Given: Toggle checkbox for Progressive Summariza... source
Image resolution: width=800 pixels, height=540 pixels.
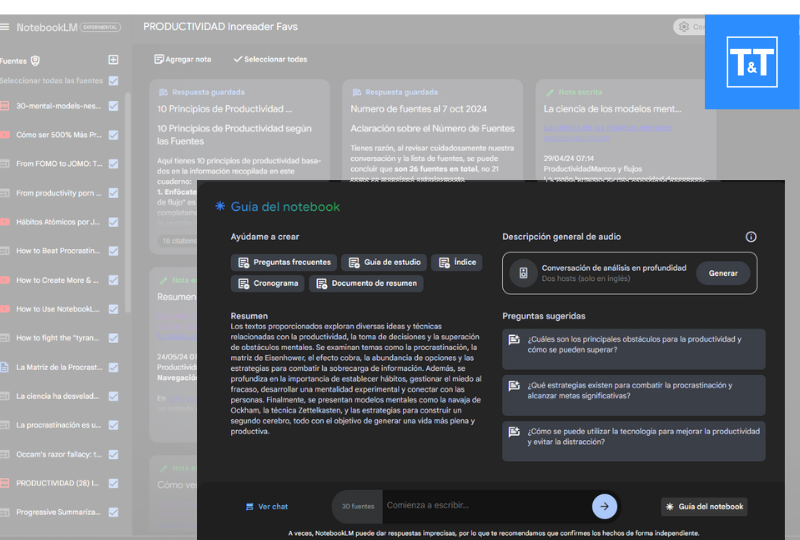Looking at the screenshot, I should (x=113, y=512).
